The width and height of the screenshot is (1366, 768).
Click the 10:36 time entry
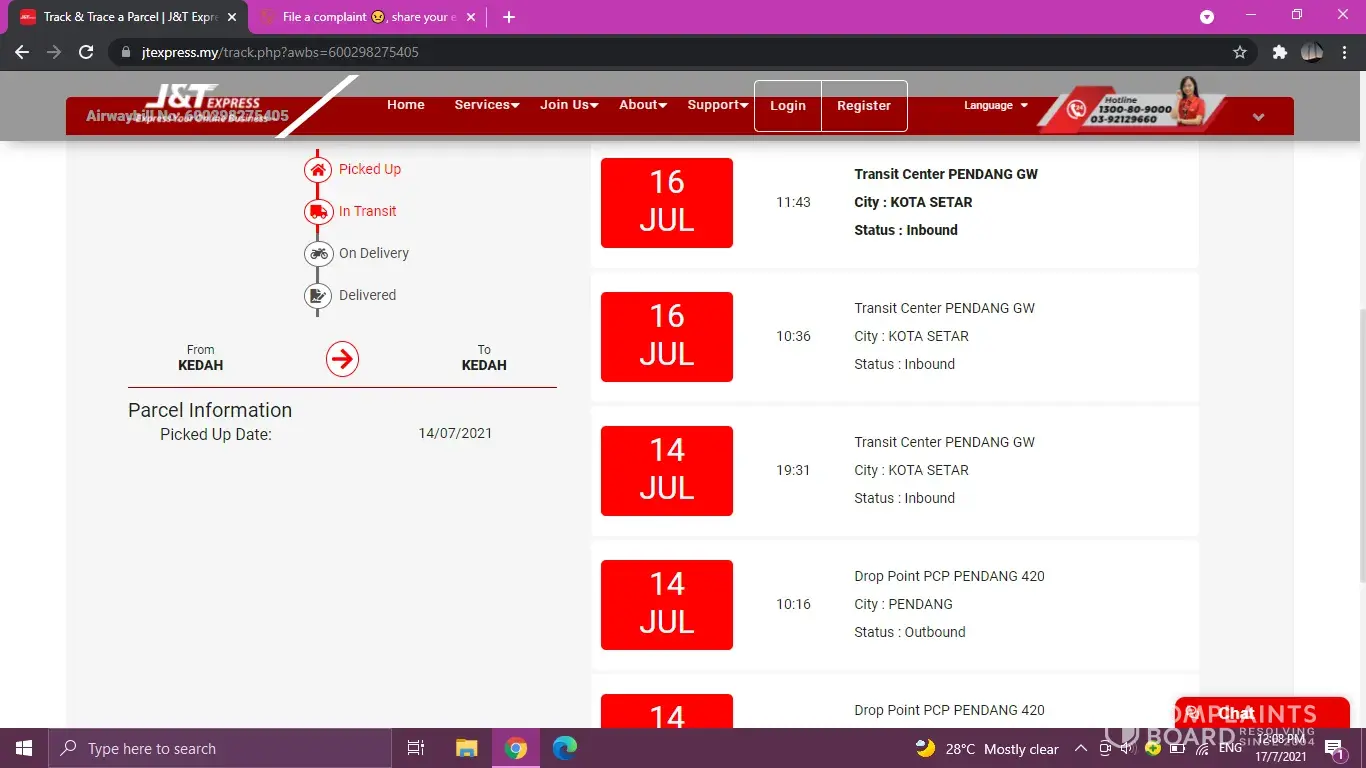(x=793, y=336)
